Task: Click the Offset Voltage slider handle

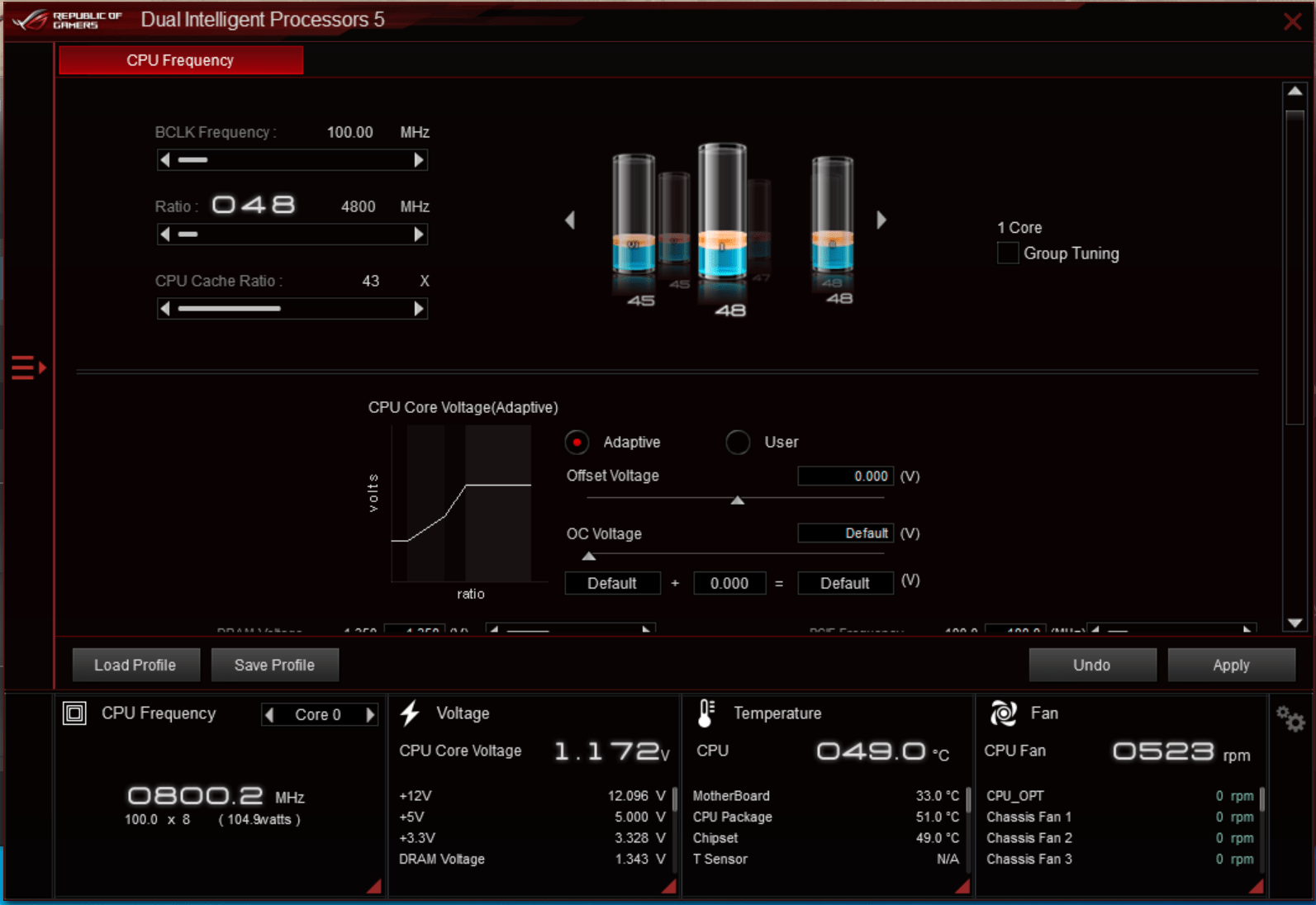Action: [x=738, y=500]
